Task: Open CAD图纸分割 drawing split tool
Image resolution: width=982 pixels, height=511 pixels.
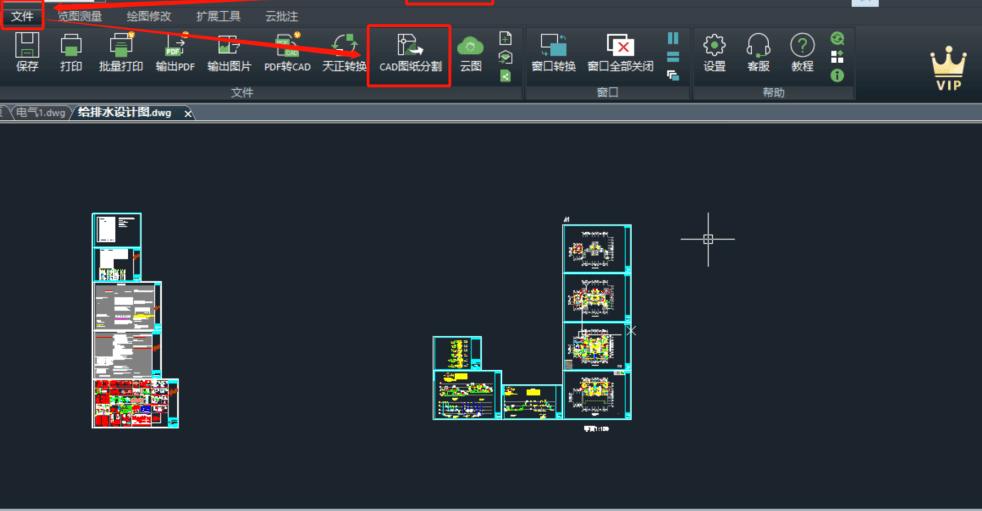Action: (x=410, y=52)
